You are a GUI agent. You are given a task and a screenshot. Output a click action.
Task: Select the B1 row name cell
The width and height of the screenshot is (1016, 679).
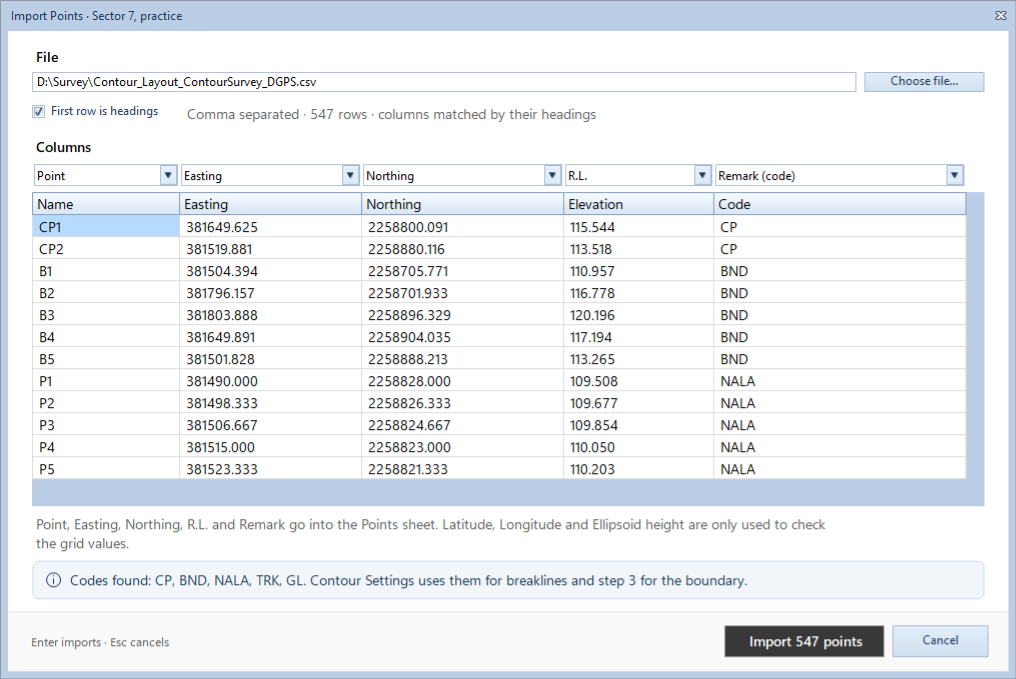click(106, 271)
